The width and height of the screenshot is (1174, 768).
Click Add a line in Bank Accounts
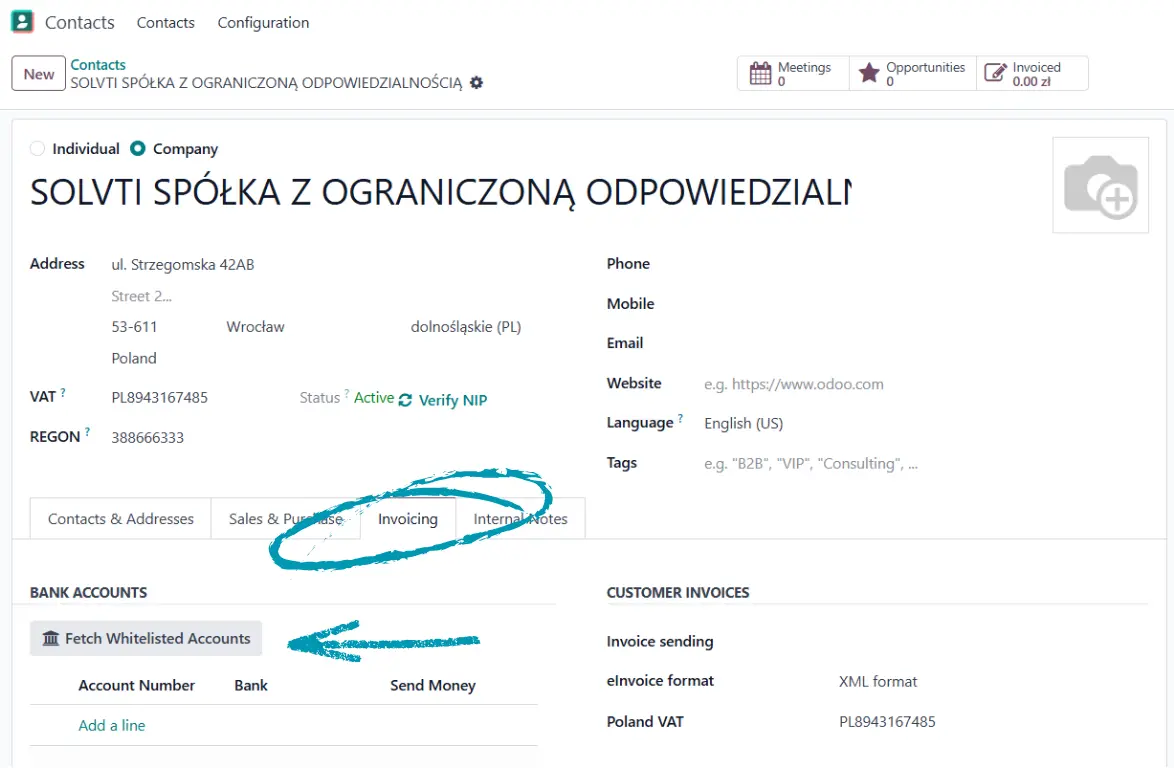pyautogui.click(x=112, y=725)
